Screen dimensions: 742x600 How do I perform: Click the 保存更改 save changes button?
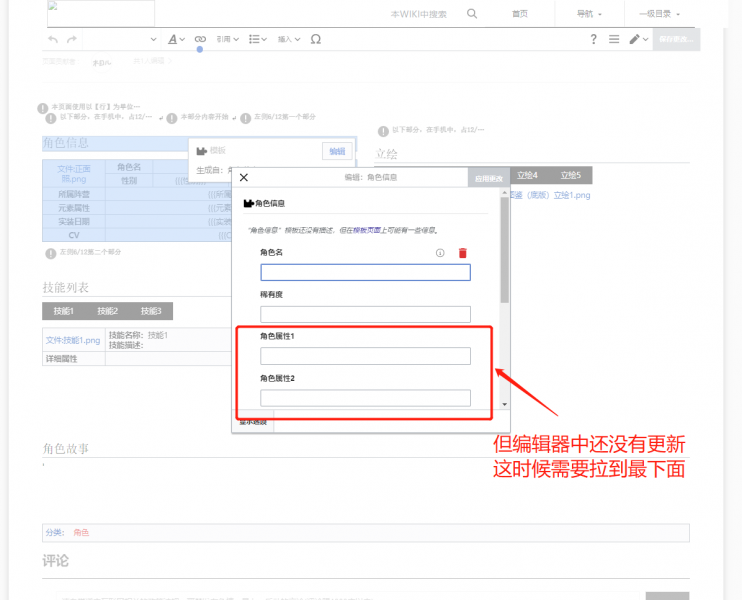pos(676,39)
